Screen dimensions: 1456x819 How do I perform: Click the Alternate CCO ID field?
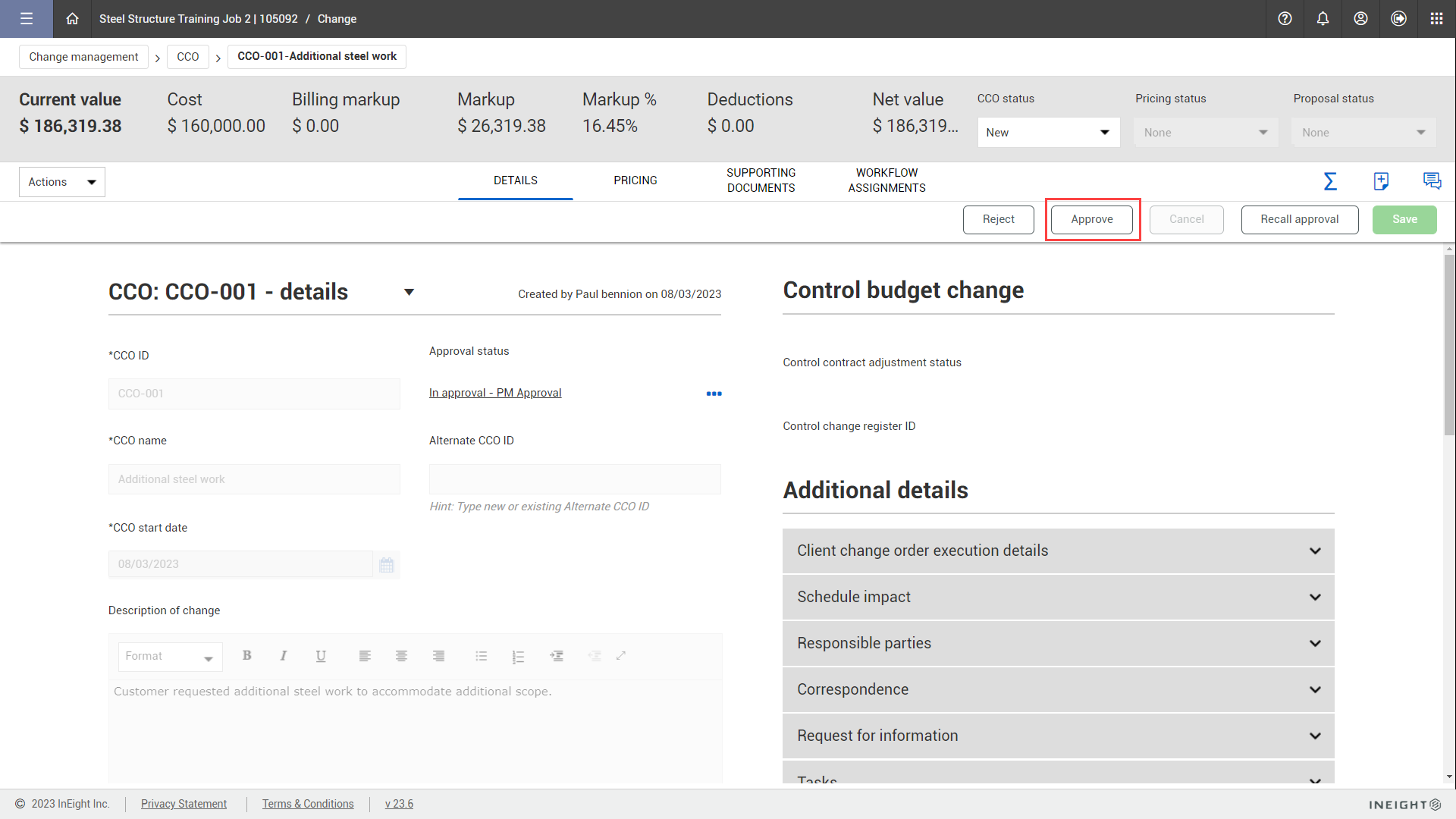pos(575,479)
